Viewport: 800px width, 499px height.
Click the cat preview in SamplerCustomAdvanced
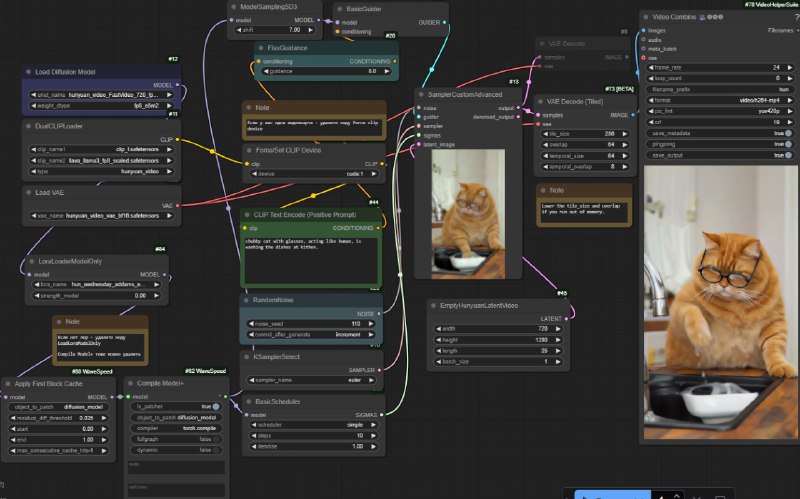pos(468,214)
